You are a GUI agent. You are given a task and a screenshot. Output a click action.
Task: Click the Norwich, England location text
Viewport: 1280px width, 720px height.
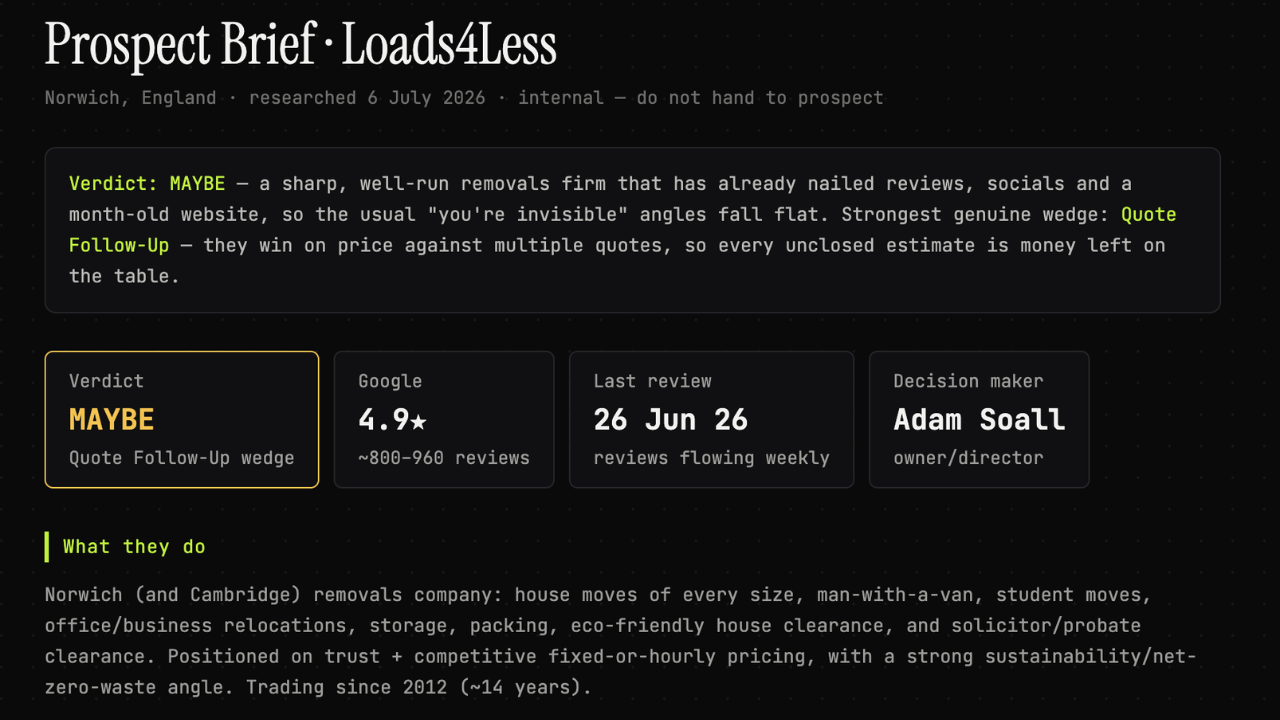tap(130, 98)
